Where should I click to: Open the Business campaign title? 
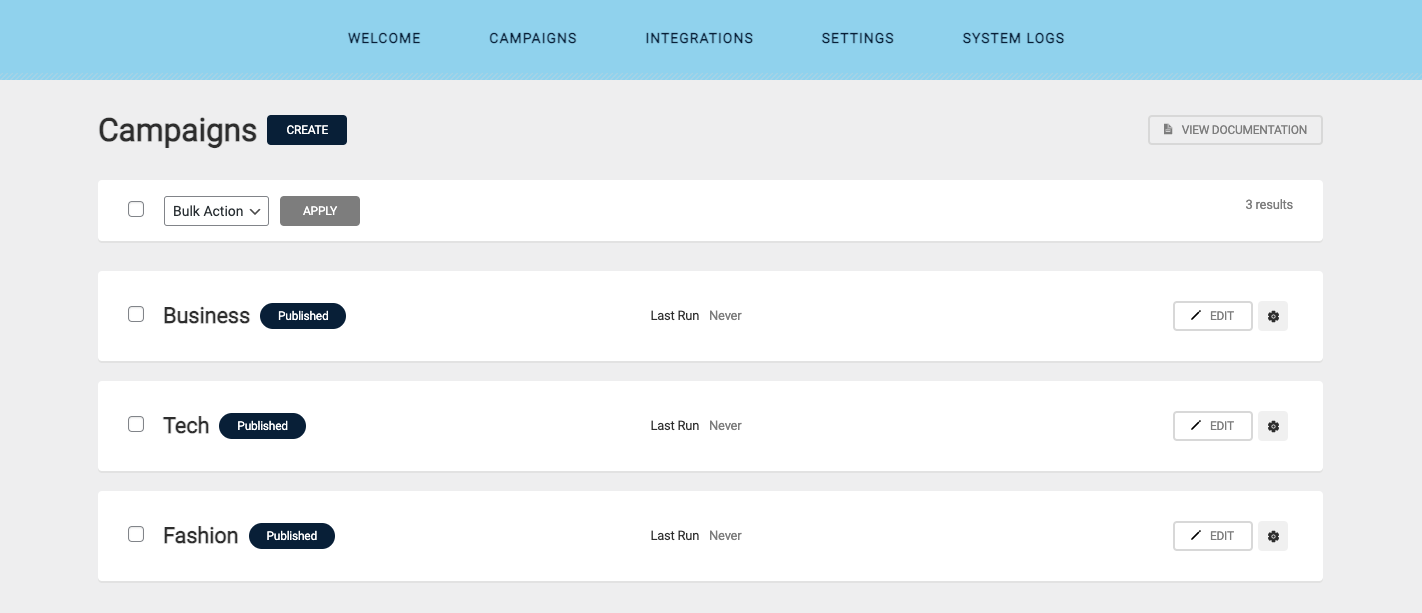[206, 316]
